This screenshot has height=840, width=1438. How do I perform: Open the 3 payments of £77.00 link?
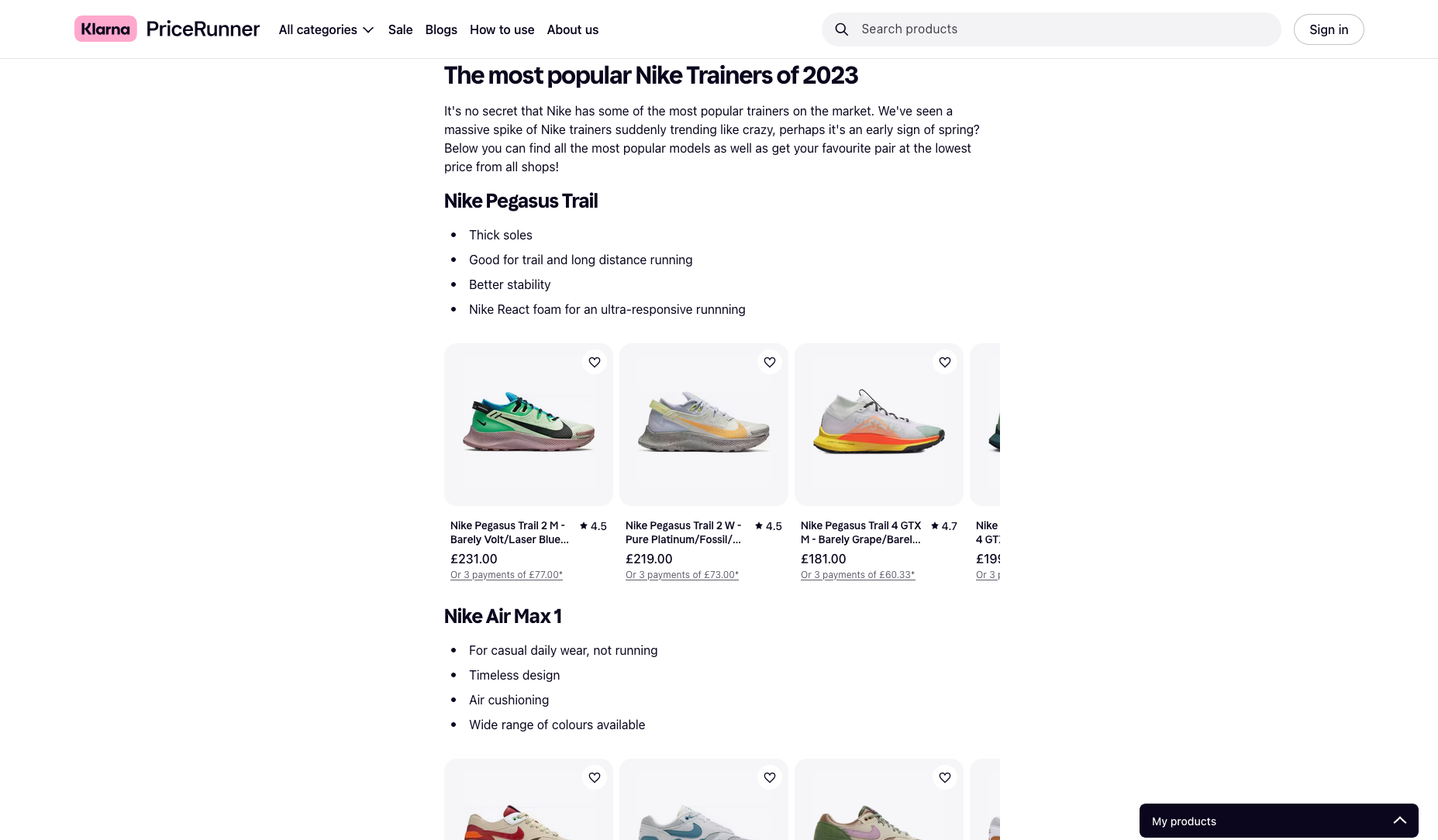pyautogui.click(x=506, y=575)
